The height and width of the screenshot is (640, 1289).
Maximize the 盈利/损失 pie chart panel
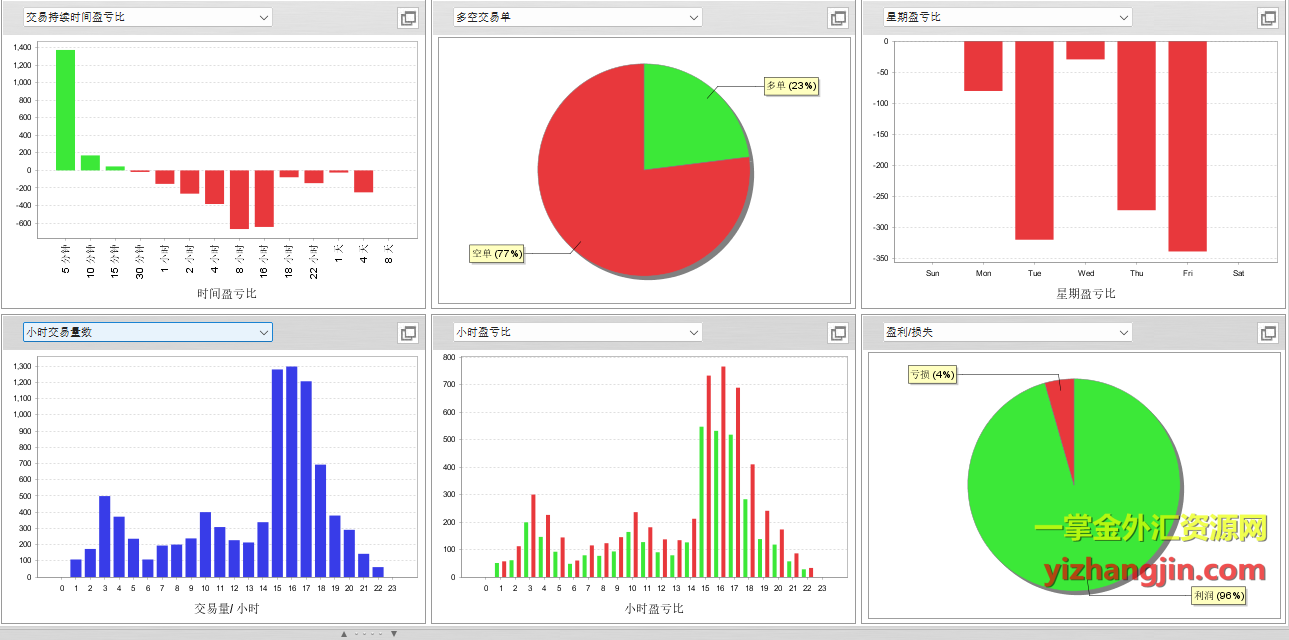tap(1268, 333)
